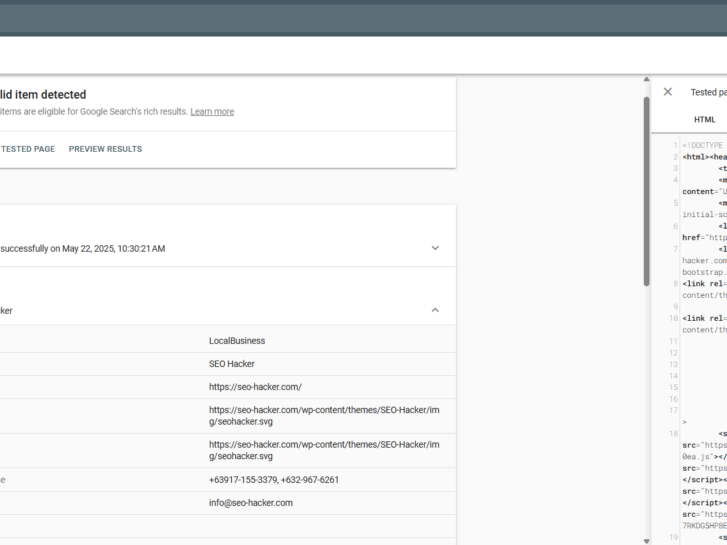The width and height of the screenshot is (727, 545).
Task: Click the vertical scrollbar thumb
Action: click(x=646, y=192)
